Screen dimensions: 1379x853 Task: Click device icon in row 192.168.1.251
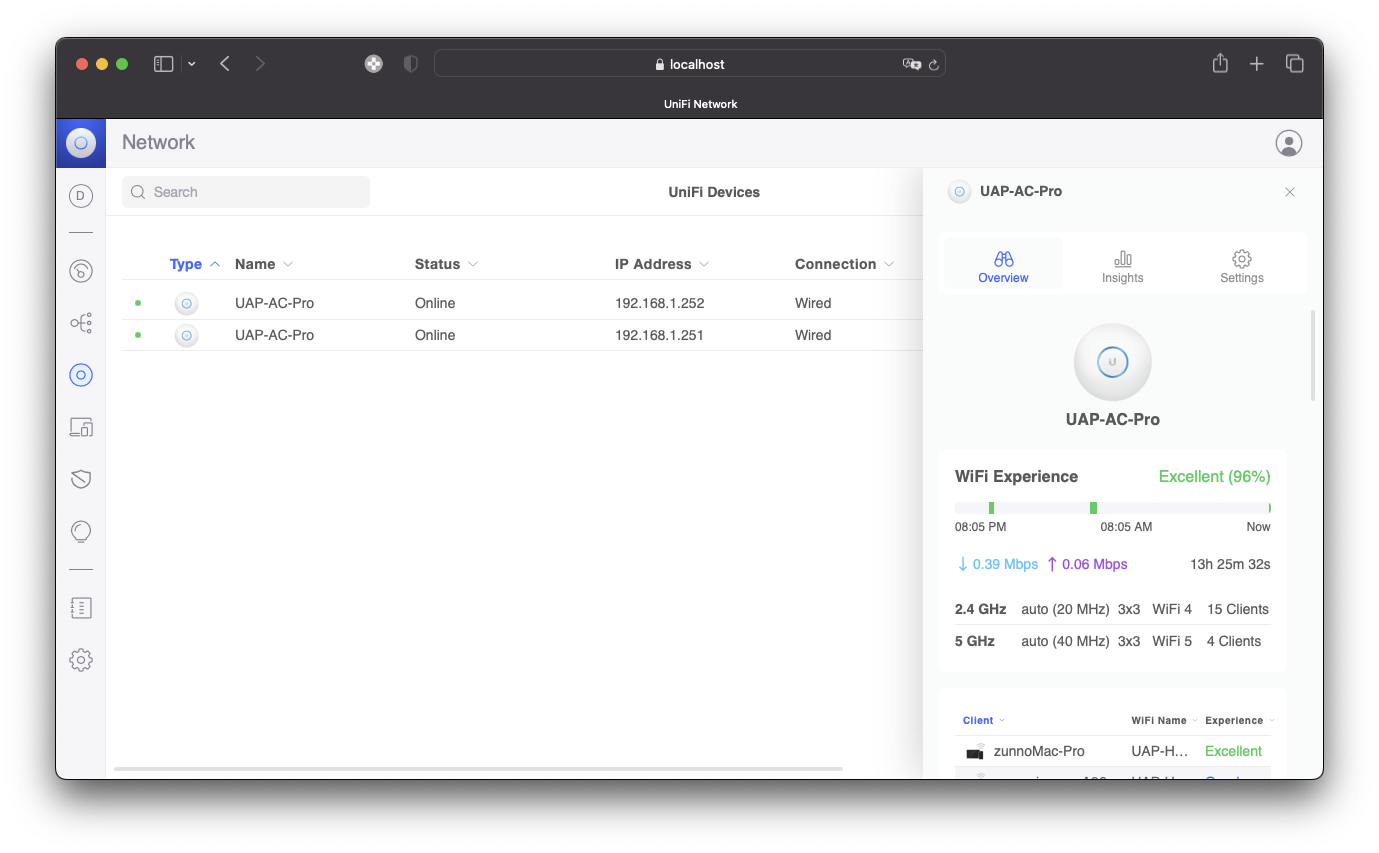[x=186, y=335]
